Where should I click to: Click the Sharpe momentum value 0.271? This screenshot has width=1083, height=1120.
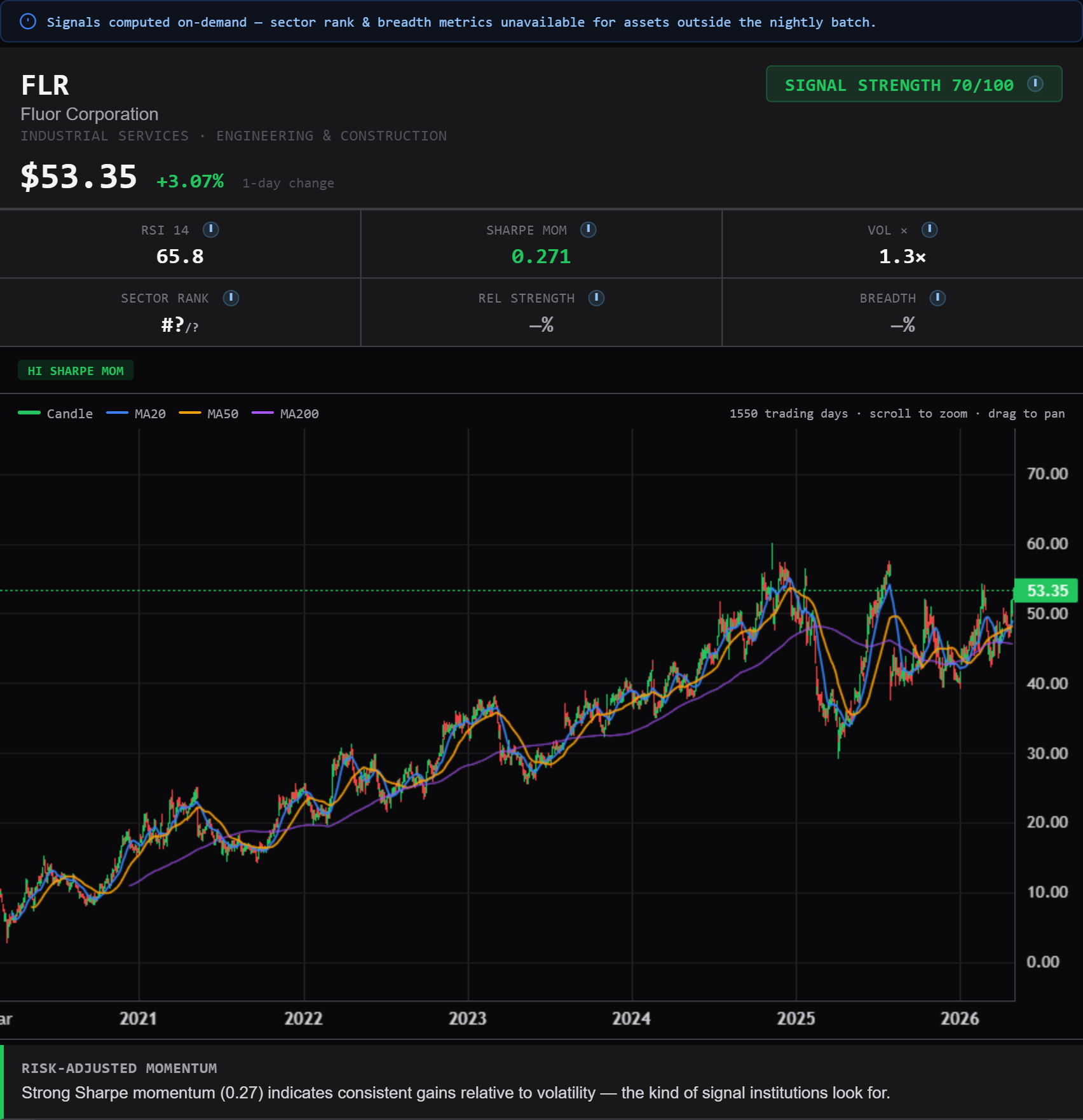(x=541, y=257)
